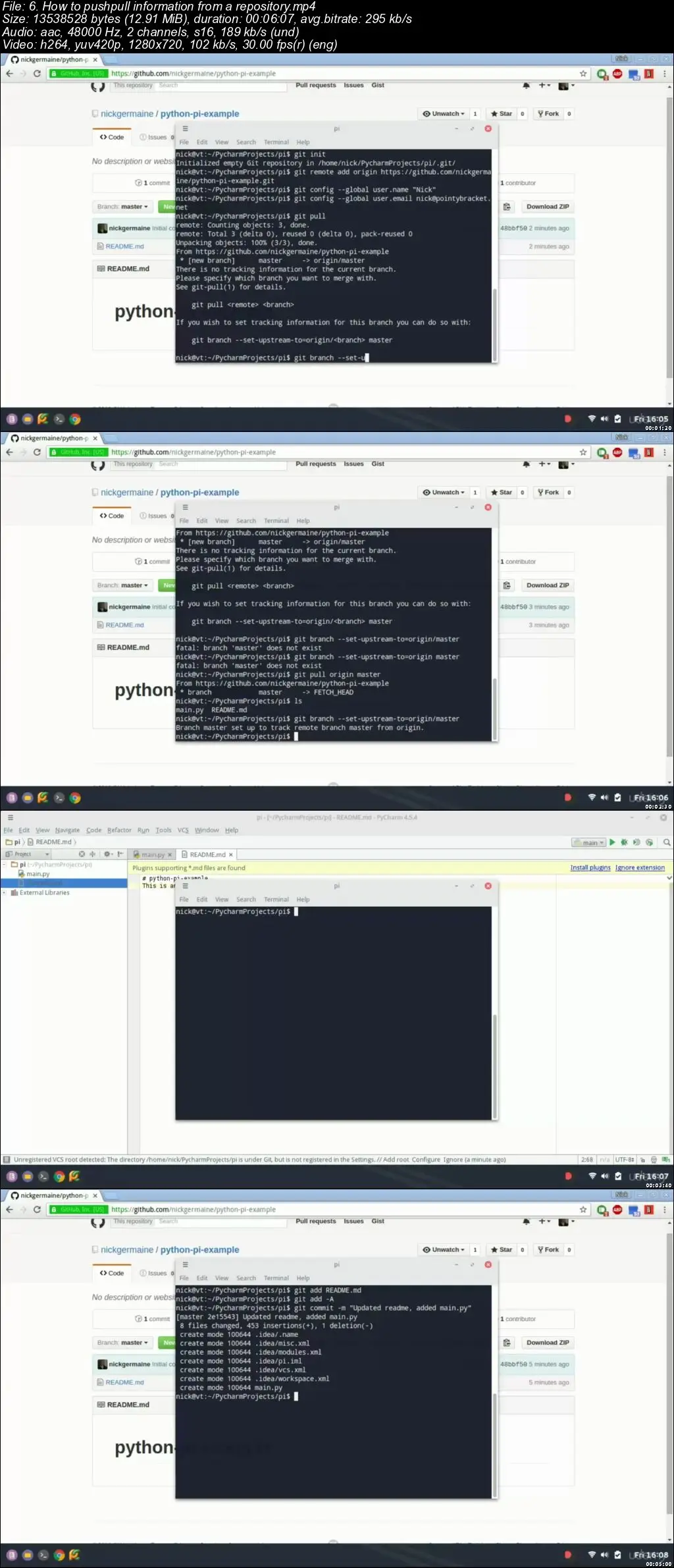Toggle the Star button in the 16:08 frame

(502, 1250)
